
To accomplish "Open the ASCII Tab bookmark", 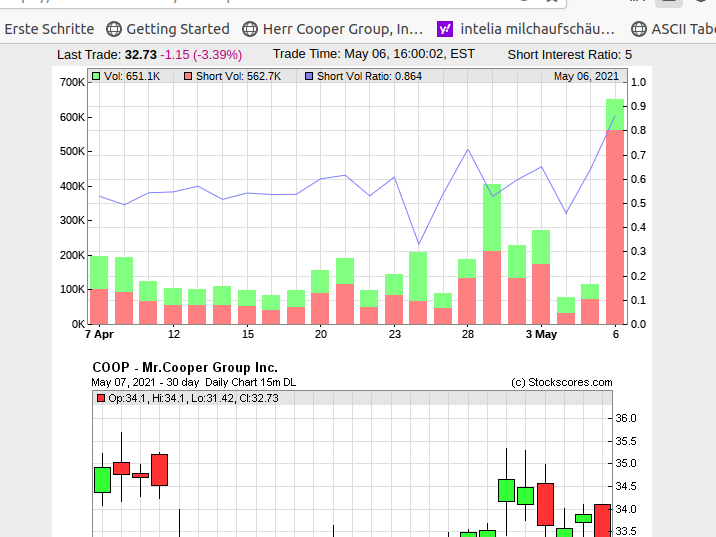I will coord(674,29).
